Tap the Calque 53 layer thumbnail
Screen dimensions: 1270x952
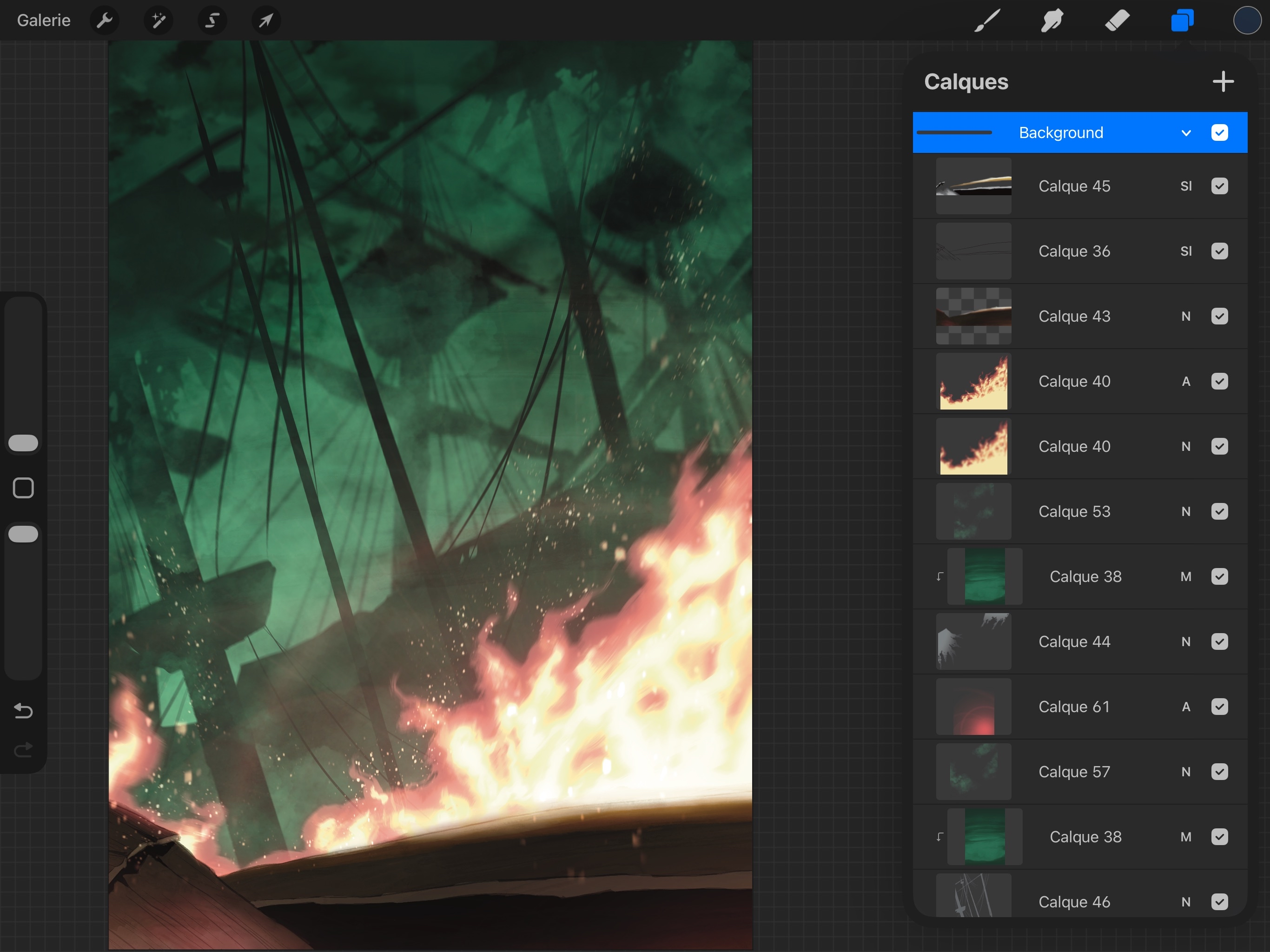(973, 512)
